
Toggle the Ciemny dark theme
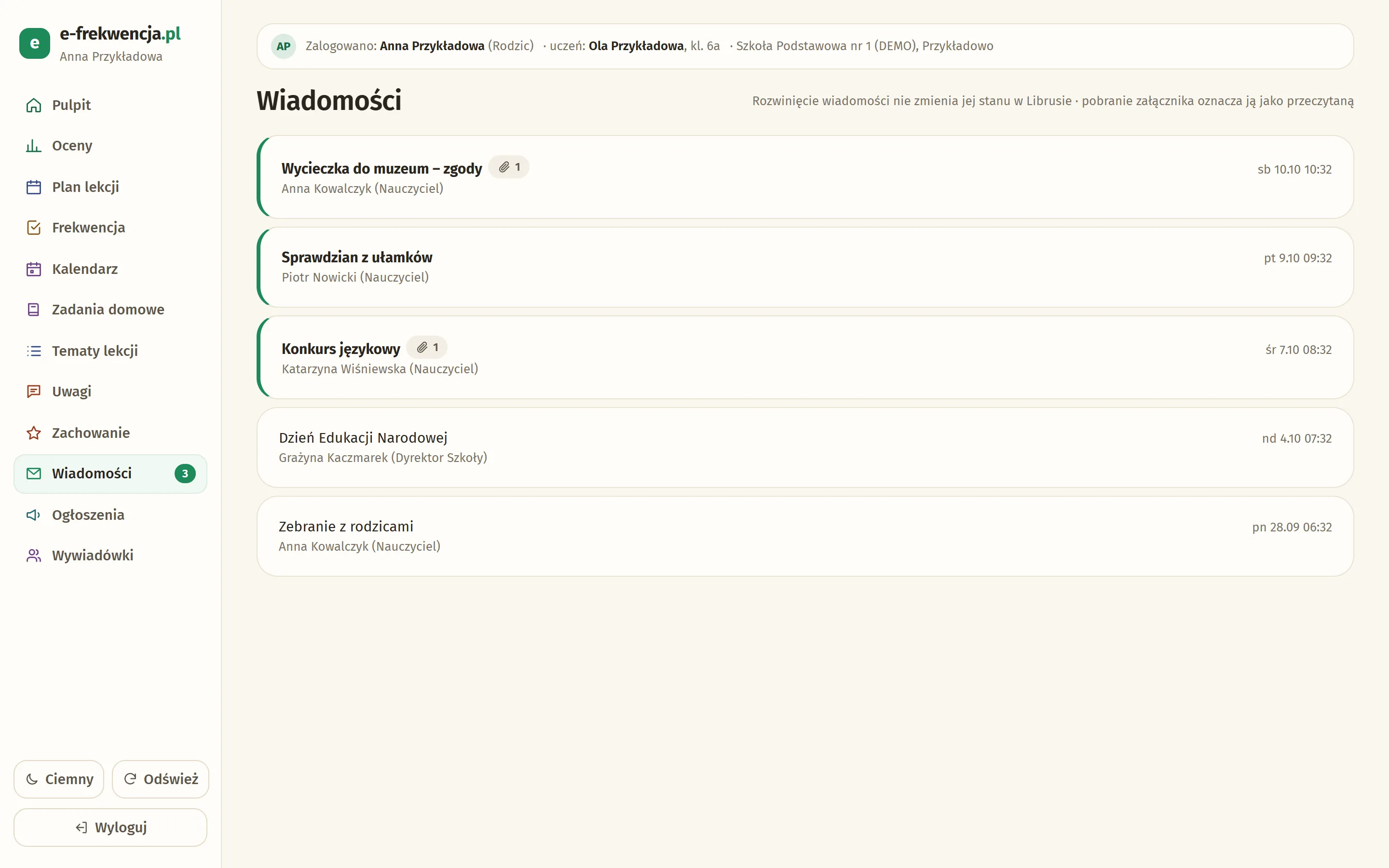click(x=59, y=779)
